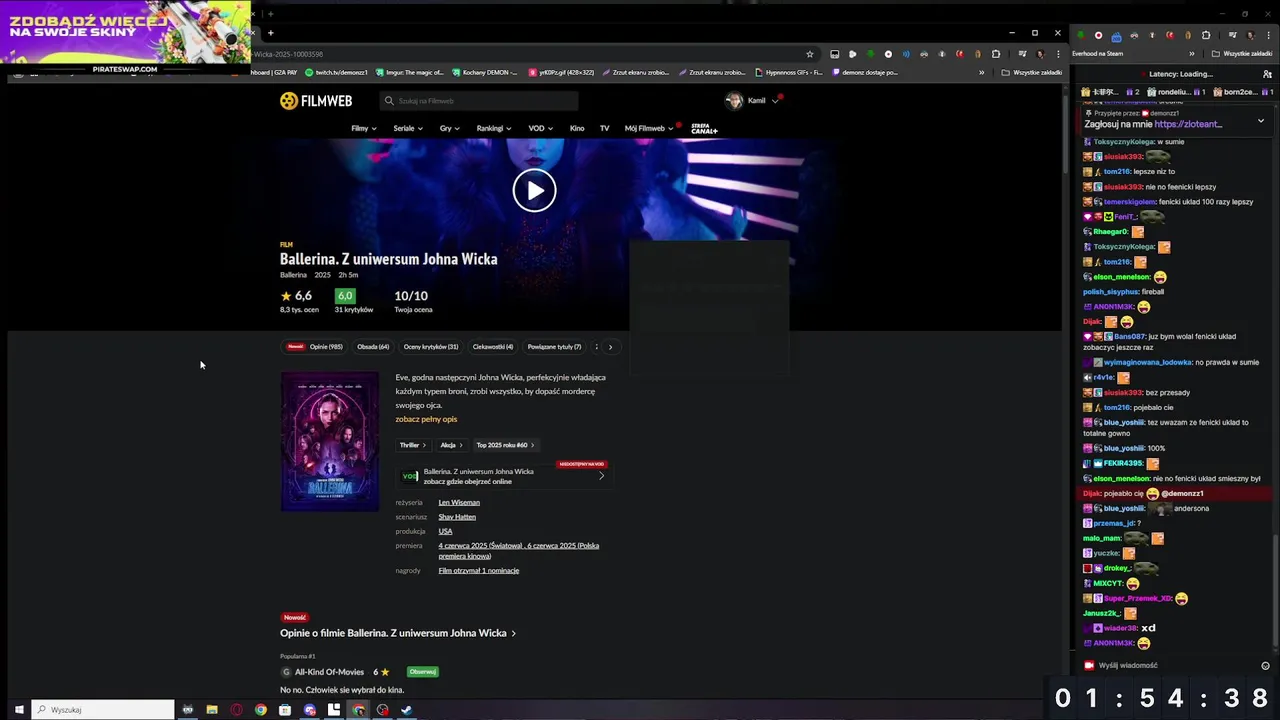Image resolution: width=1280 pixels, height=720 pixels.
Task: Click the Thriller genre tag
Action: pos(413,445)
